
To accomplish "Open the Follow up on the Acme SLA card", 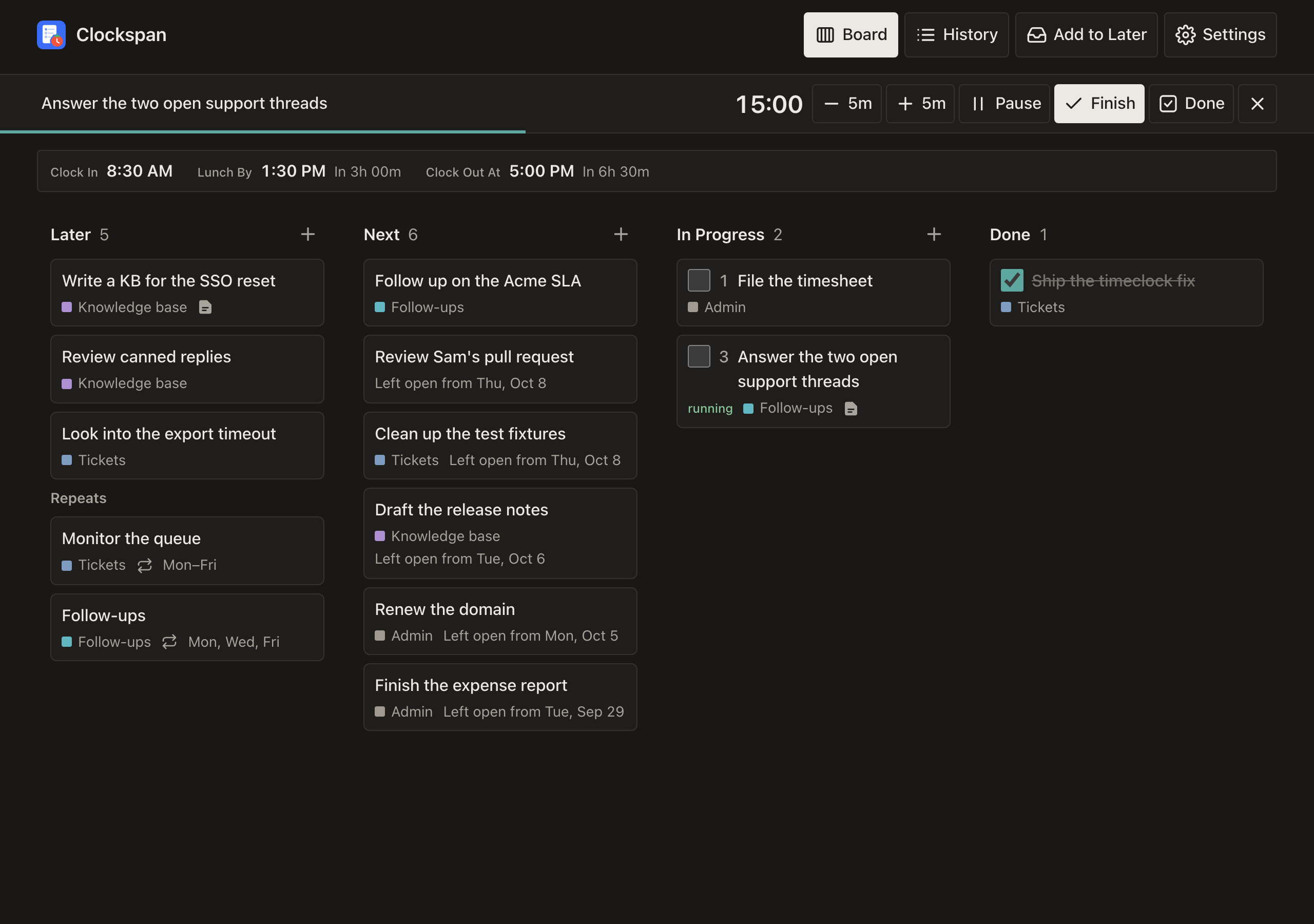I will [500, 293].
